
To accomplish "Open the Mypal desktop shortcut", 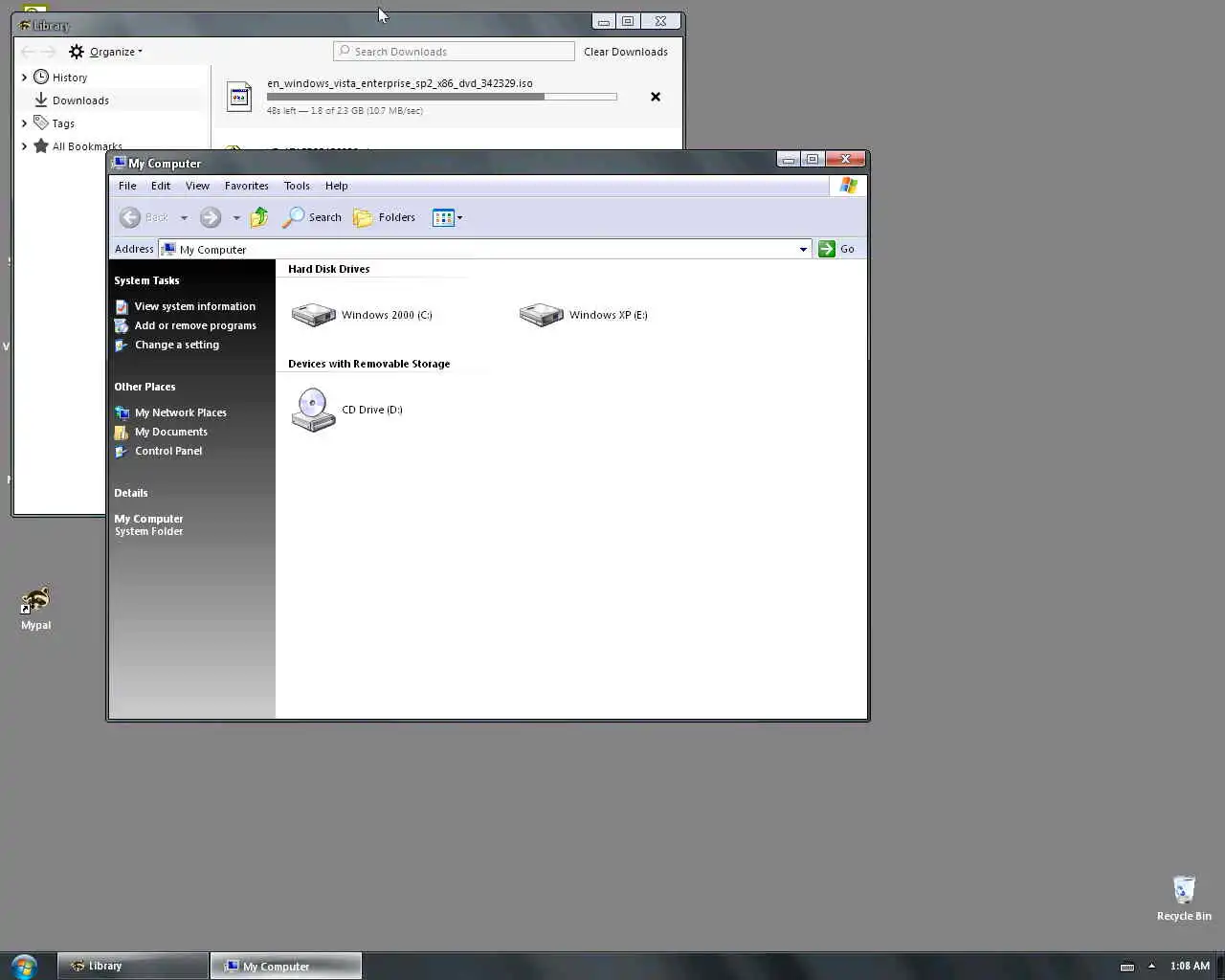I will [x=35, y=609].
